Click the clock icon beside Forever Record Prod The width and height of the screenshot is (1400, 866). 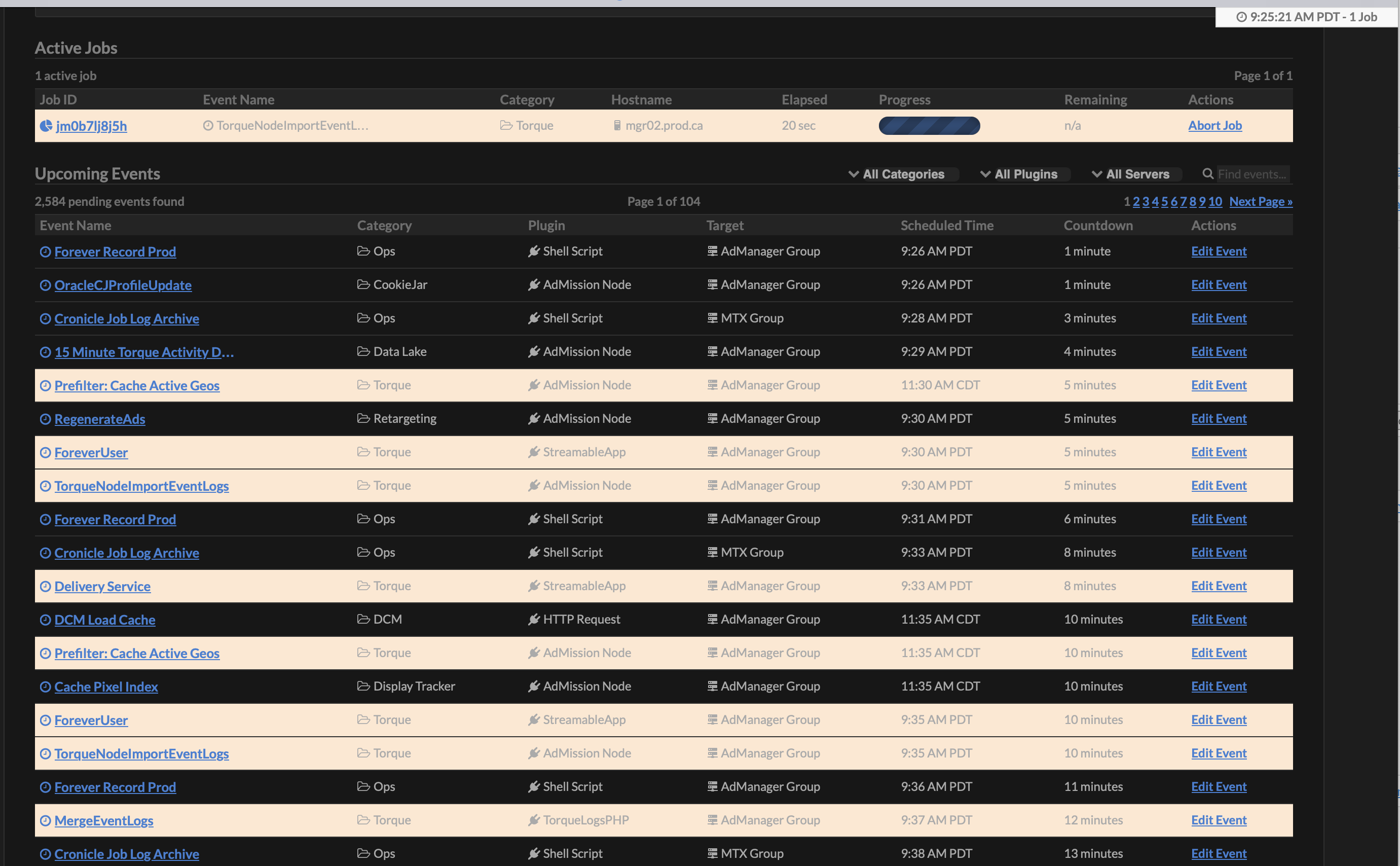pyautogui.click(x=45, y=251)
